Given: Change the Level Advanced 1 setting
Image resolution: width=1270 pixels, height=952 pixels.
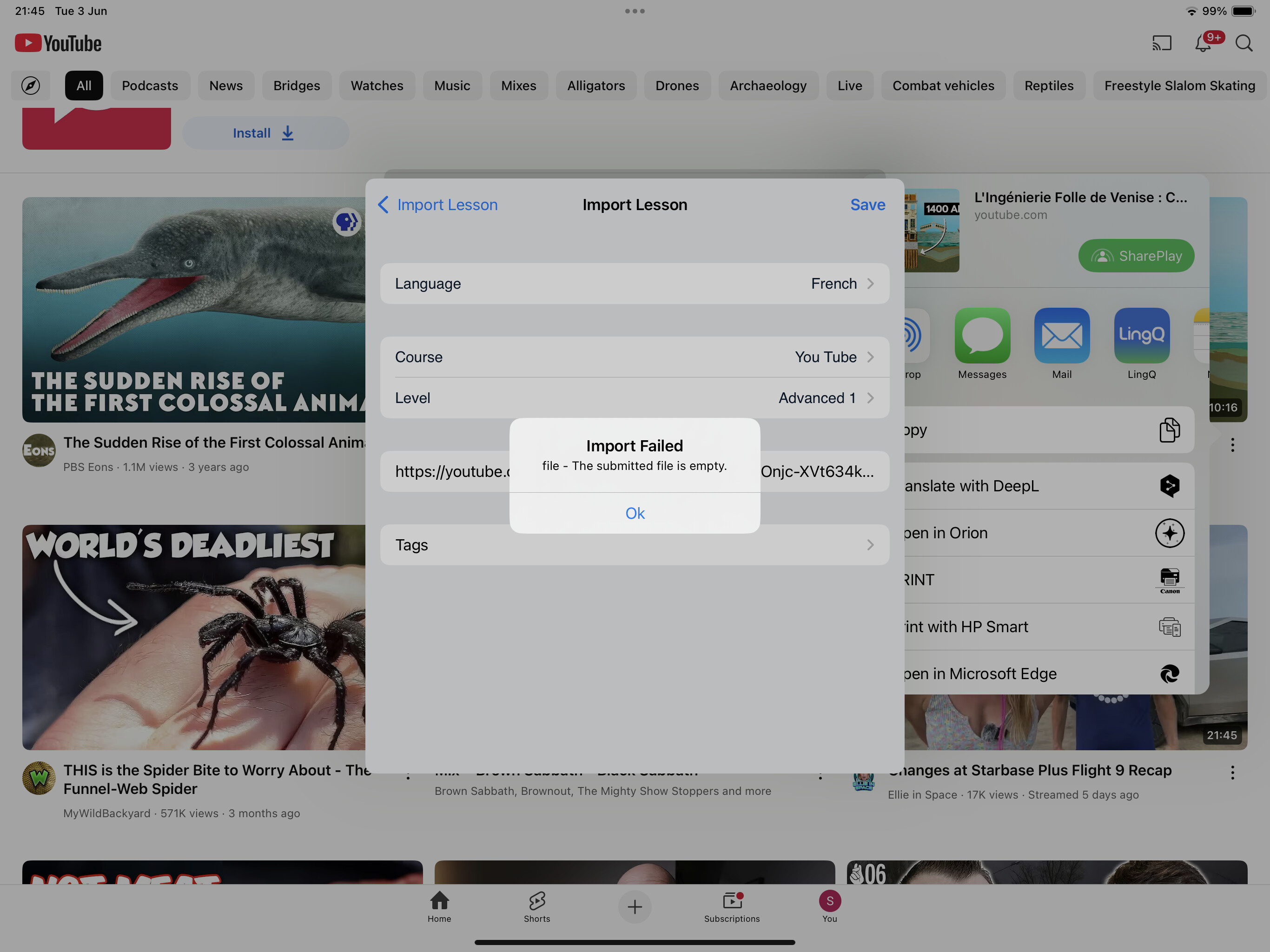Looking at the screenshot, I should pos(635,398).
